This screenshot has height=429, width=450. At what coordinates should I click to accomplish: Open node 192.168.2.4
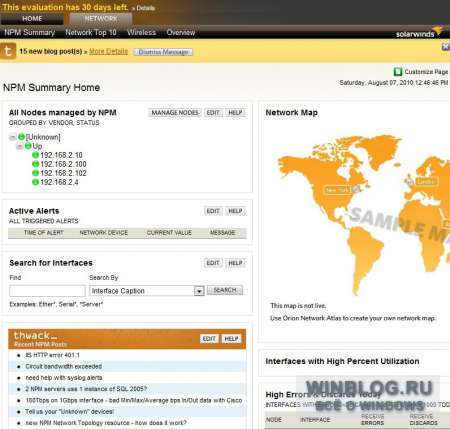coord(59,182)
